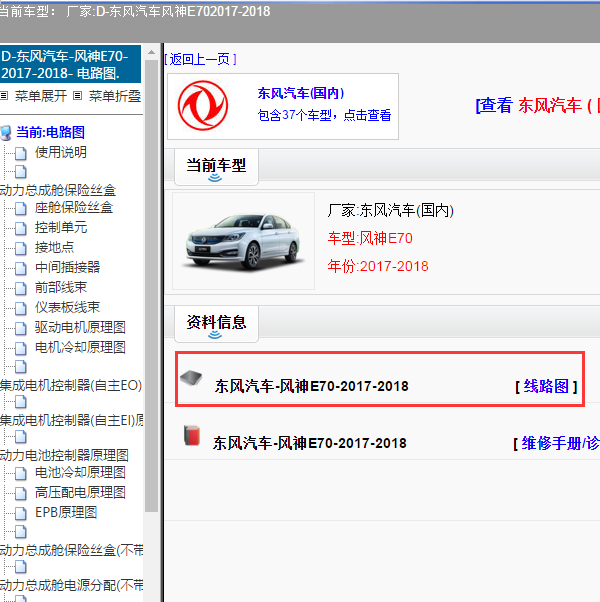Screen dimensions: 600x602
Task: Click the page icon beside 电池冷却原理图
Action: point(21,473)
